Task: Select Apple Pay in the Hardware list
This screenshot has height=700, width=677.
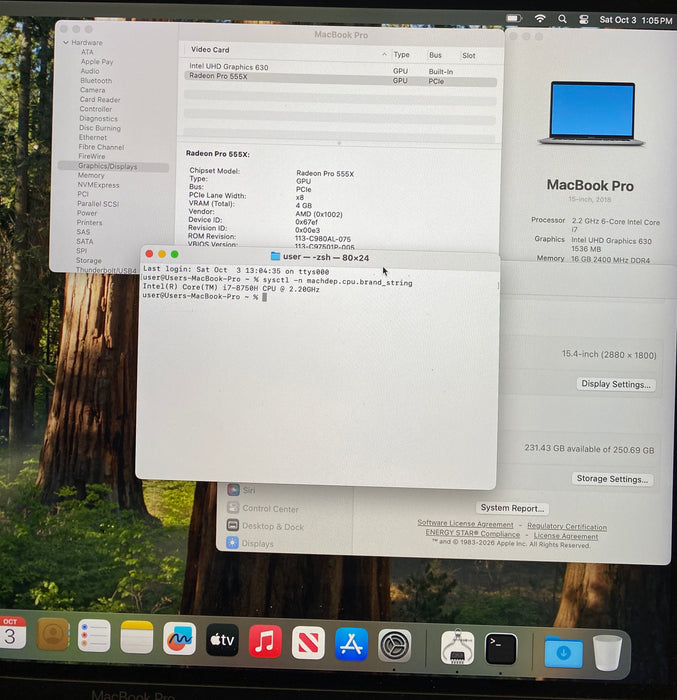Action: pyautogui.click(x=97, y=62)
